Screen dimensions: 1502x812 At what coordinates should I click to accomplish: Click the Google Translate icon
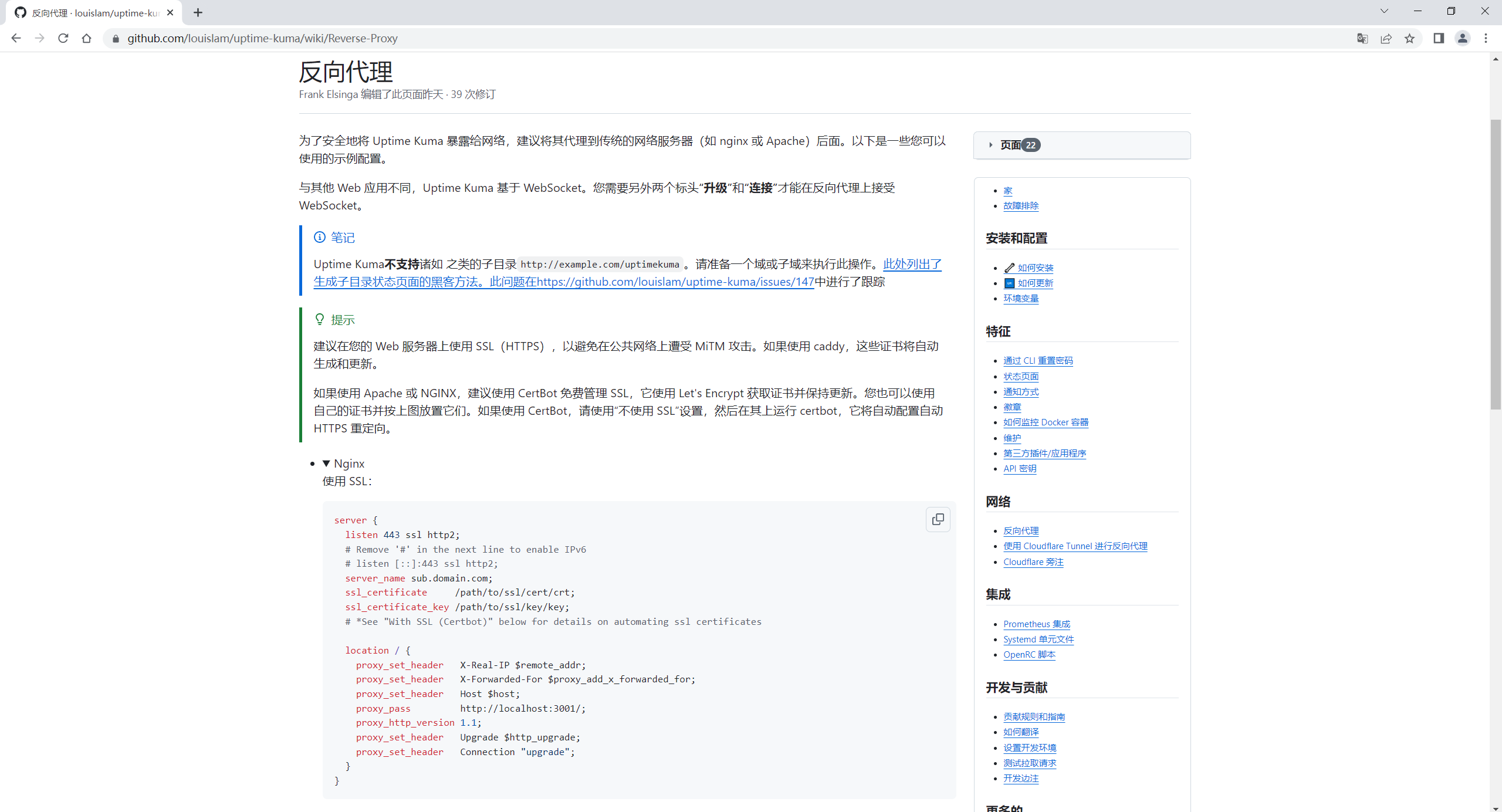coord(1362,38)
